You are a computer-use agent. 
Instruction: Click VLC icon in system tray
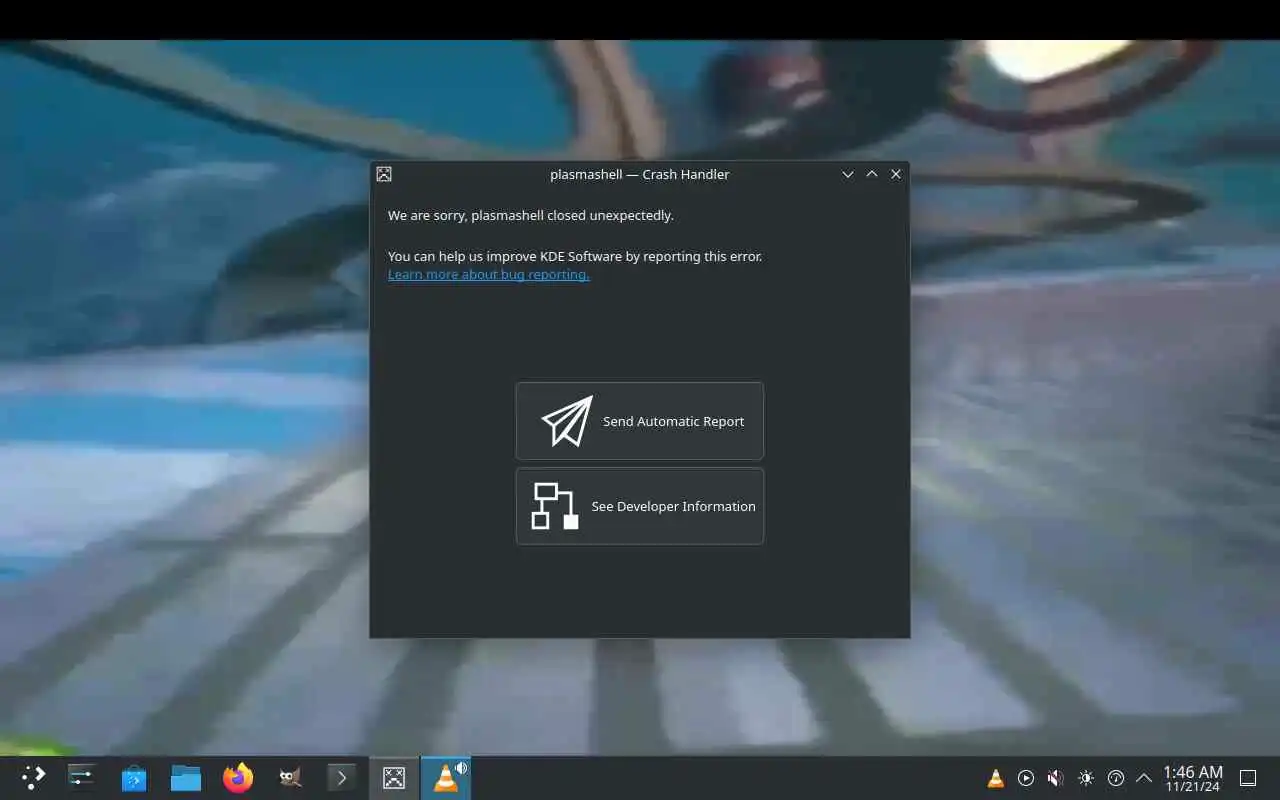pos(996,778)
